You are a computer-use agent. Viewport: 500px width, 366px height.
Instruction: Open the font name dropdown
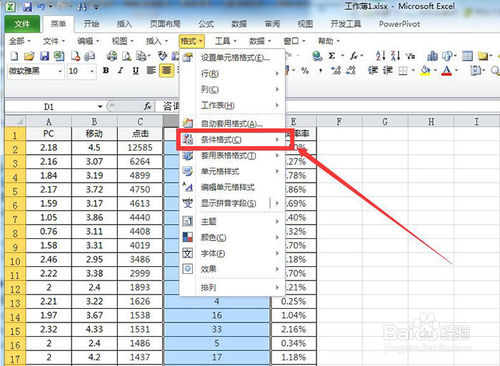click(x=60, y=71)
